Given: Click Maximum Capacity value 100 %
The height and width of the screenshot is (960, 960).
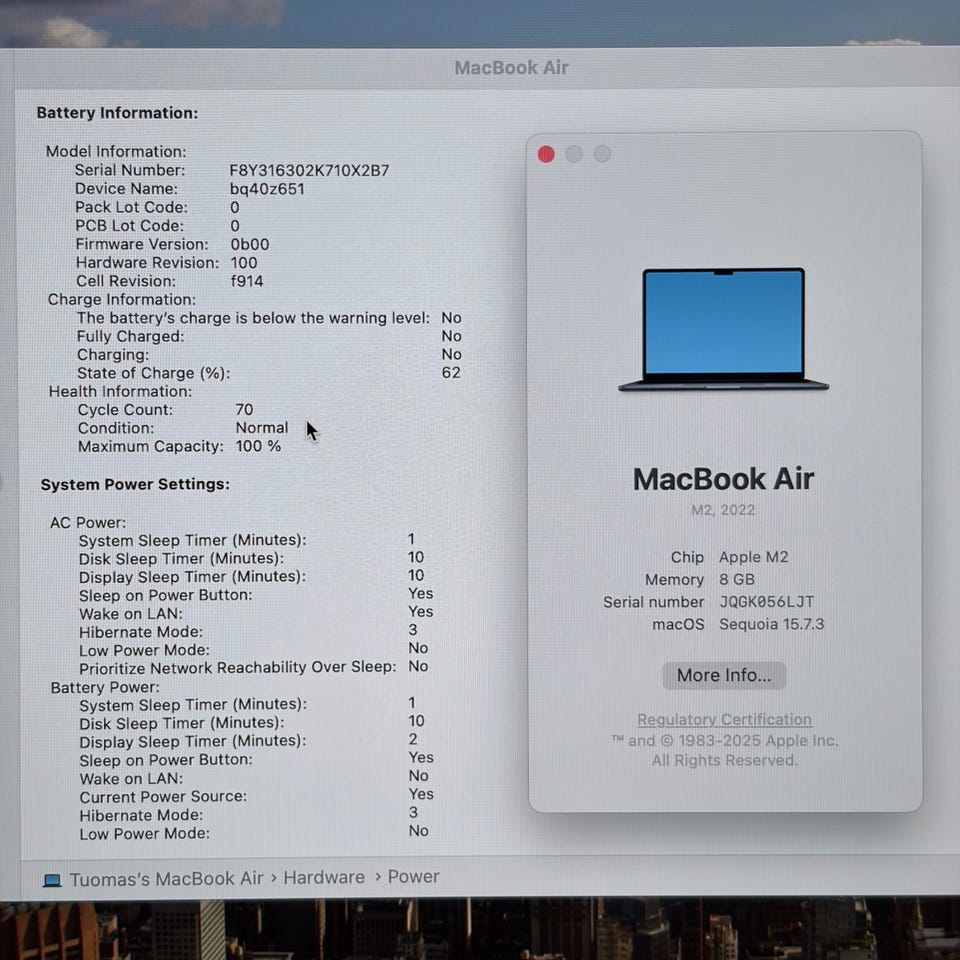Looking at the screenshot, I should click(x=258, y=446).
